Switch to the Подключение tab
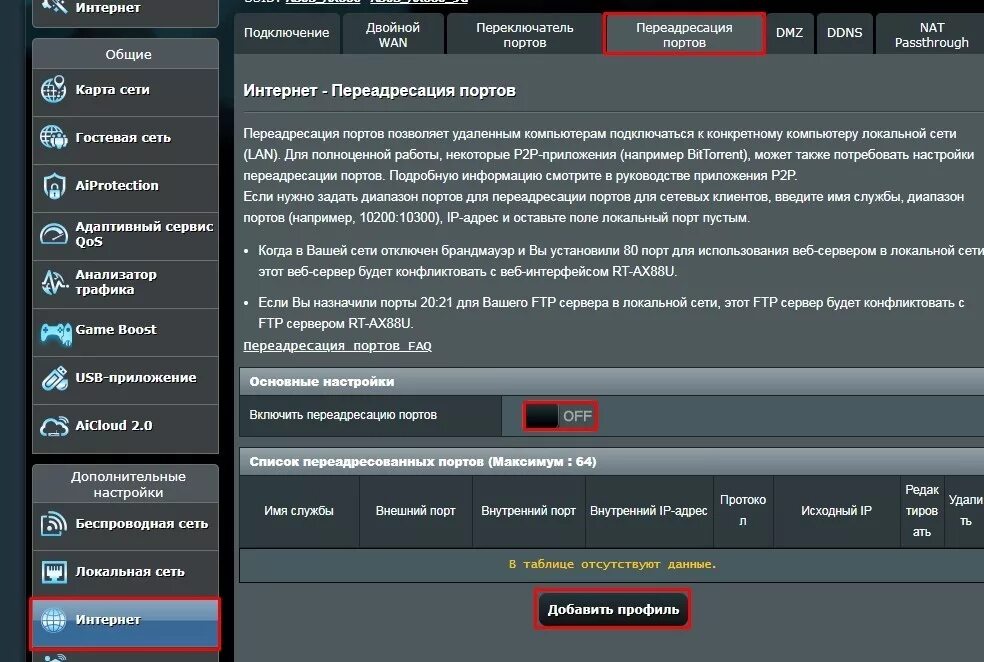This screenshot has width=984, height=662. (289, 33)
